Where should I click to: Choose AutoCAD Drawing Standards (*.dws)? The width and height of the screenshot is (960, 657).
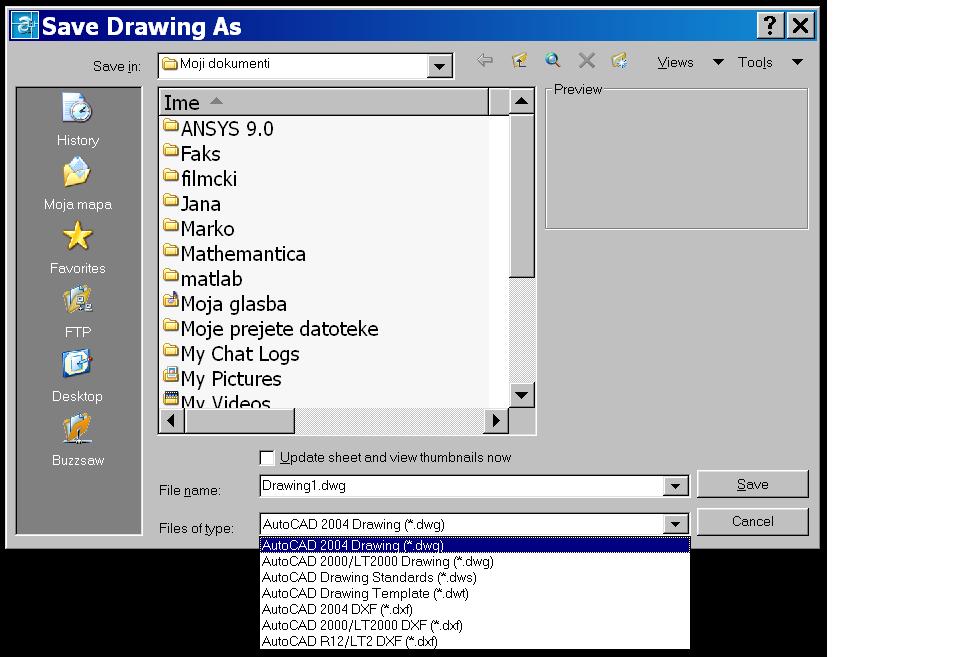pos(474,577)
